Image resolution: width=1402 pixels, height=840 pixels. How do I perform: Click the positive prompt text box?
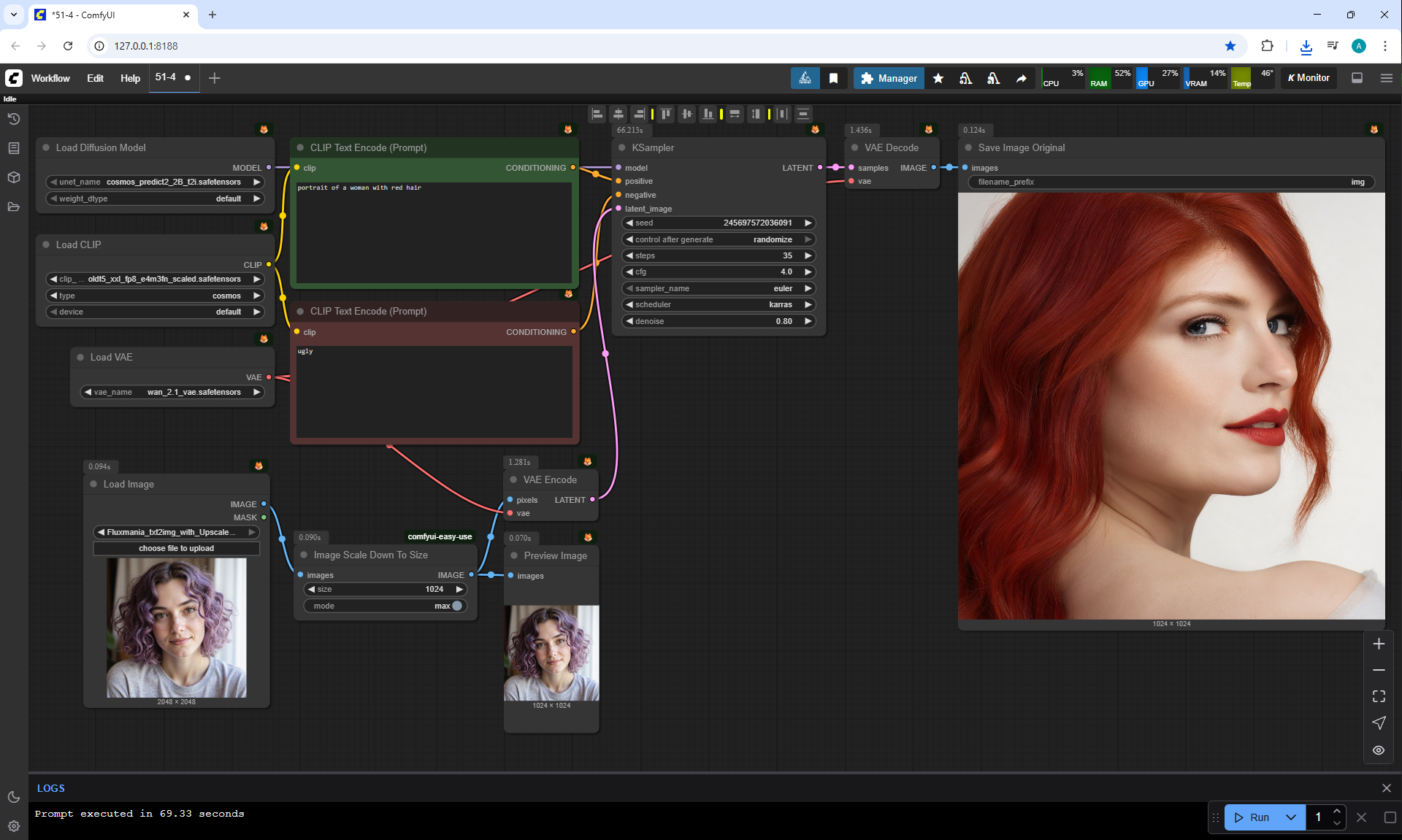[x=434, y=232]
